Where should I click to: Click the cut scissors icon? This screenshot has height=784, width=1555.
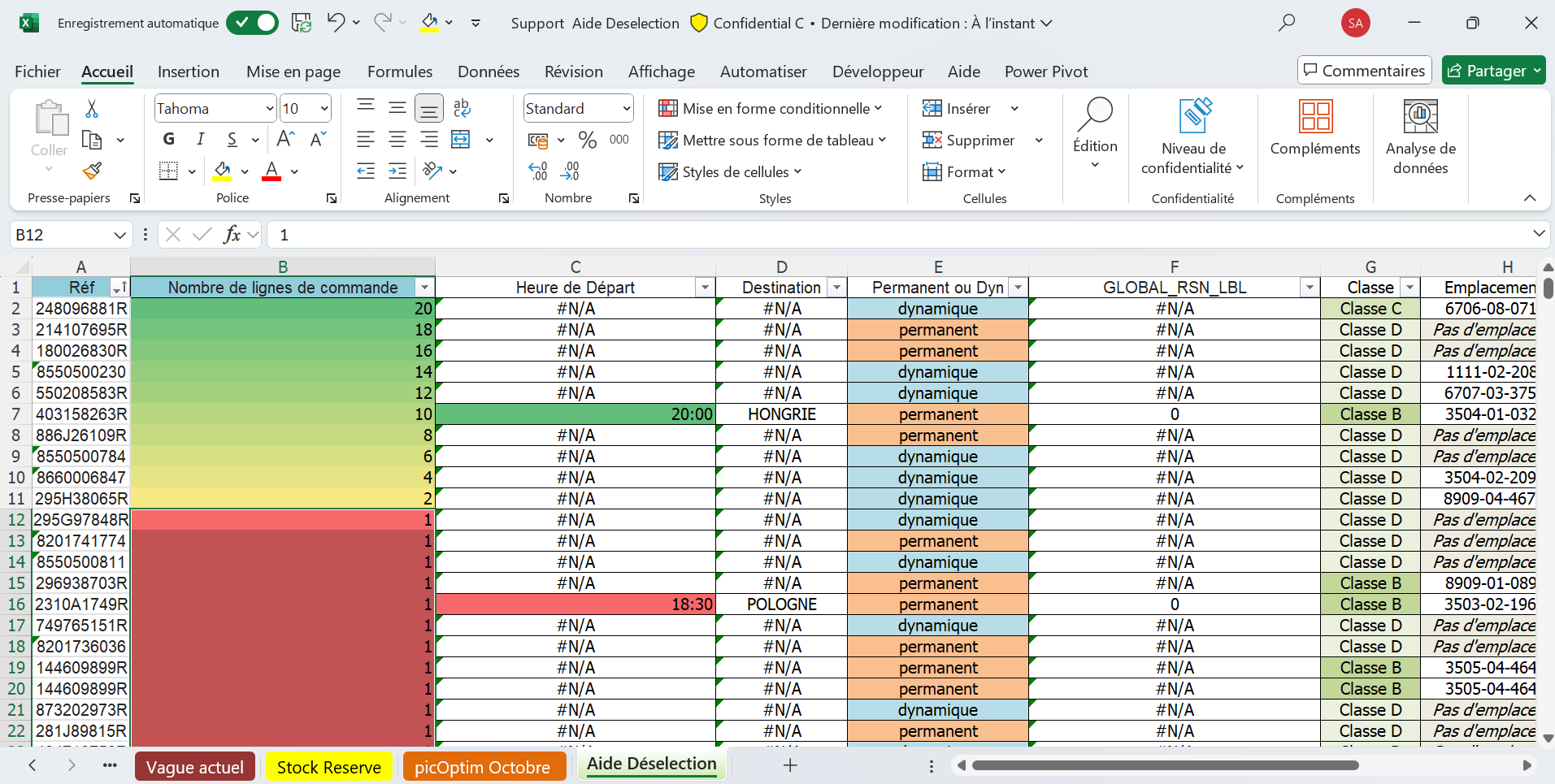(92, 109)
